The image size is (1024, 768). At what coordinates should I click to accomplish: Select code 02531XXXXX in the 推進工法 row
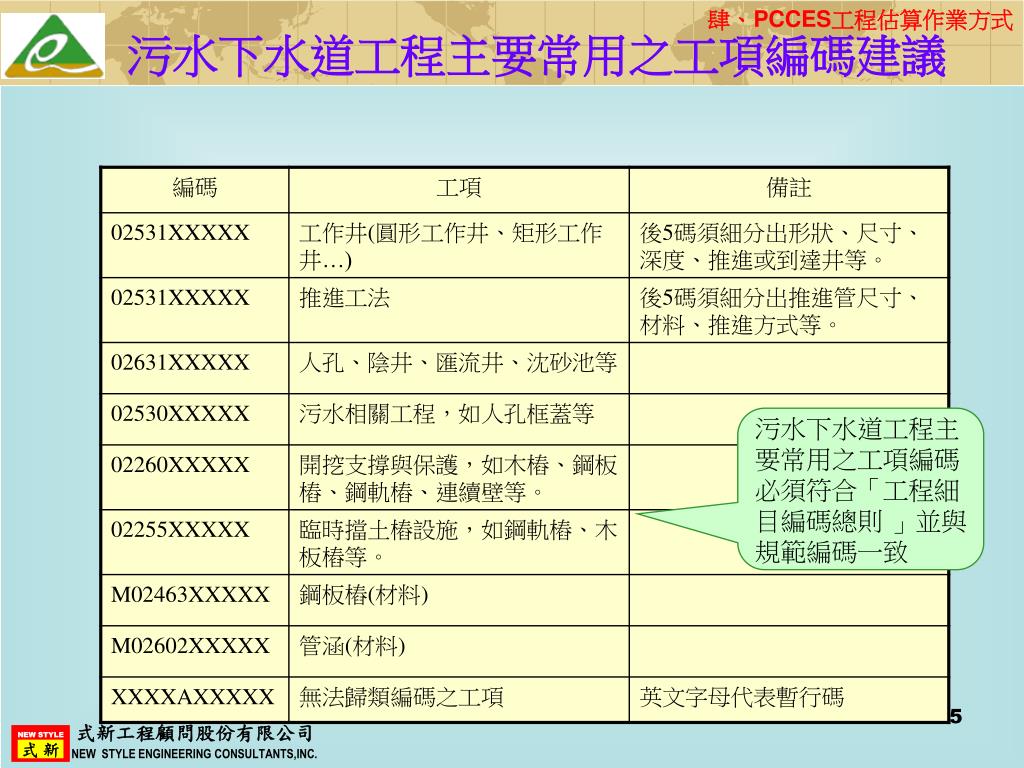coord(180,298)
